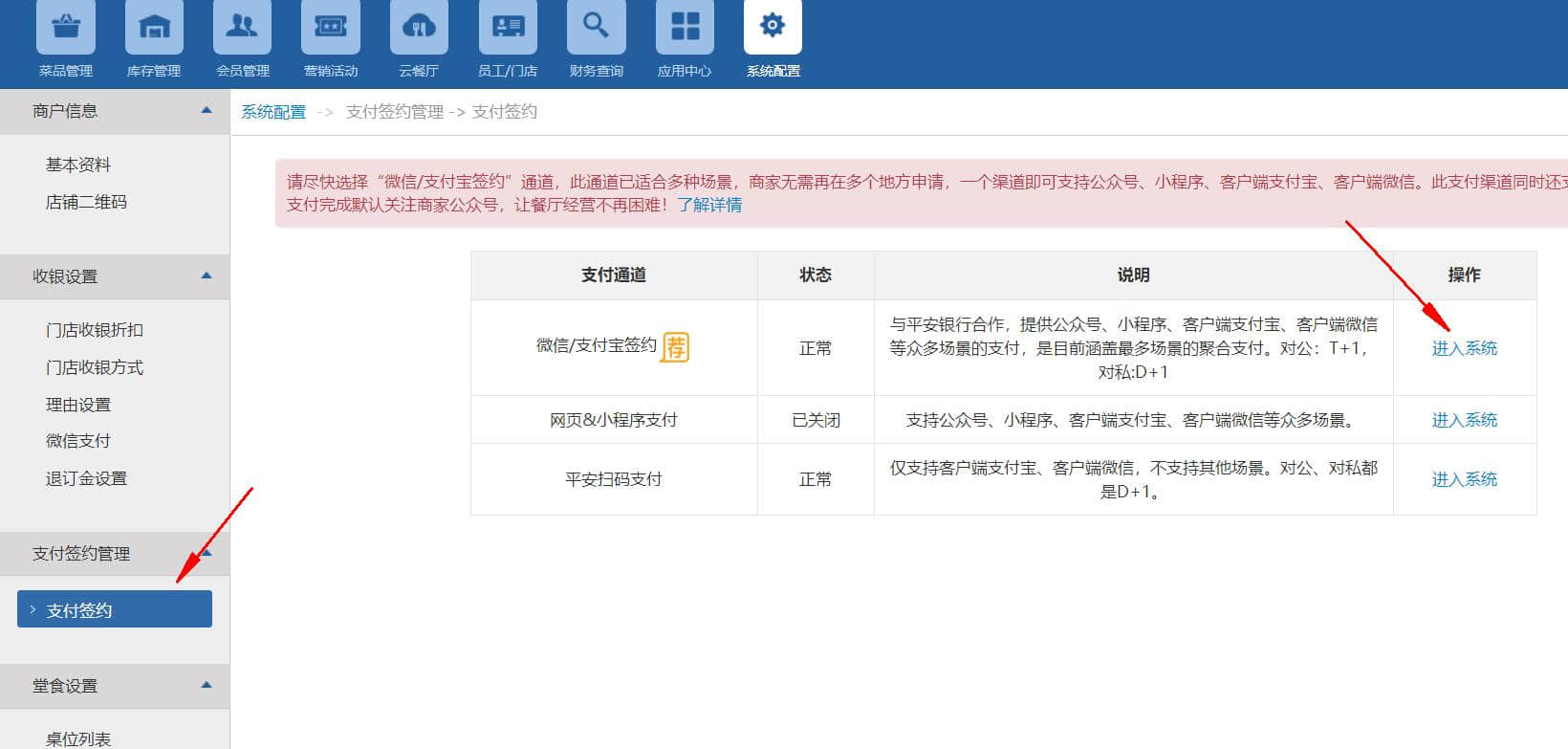Open 退订金设置 in the sidebar
Image resolution: width=1568 pixels, height=749 pixels.
click(x=86, y=478)
